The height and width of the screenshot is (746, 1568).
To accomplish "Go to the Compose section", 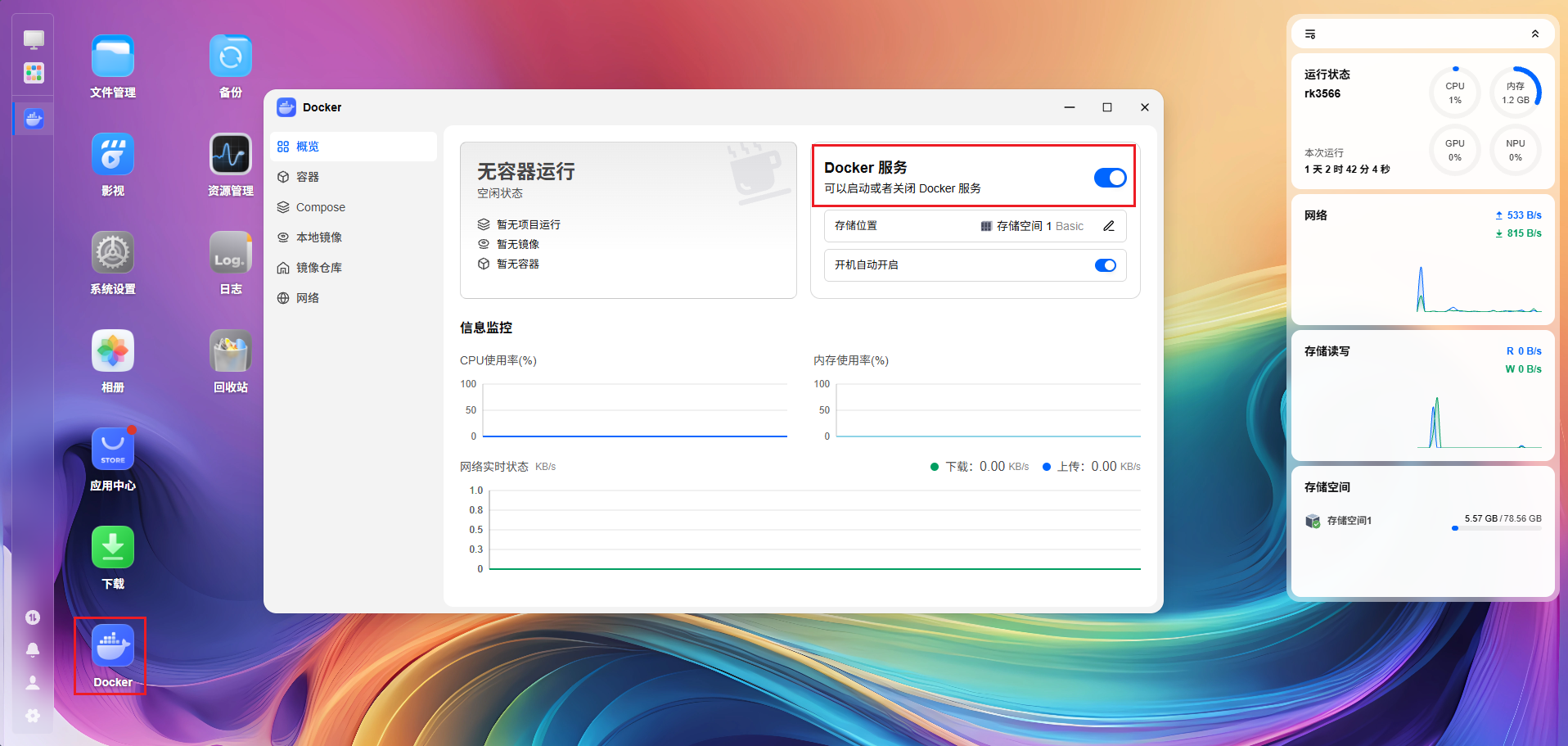I will 354,207.
